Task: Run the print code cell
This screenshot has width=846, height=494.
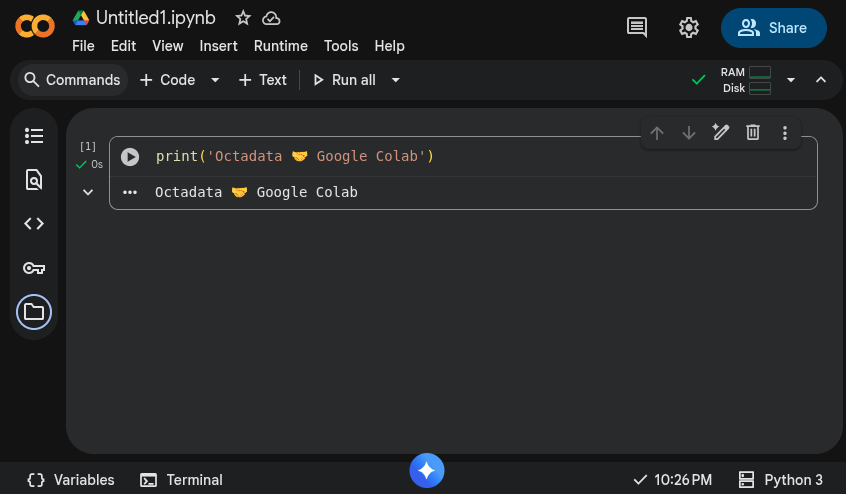Action: (x=130, y=157)
